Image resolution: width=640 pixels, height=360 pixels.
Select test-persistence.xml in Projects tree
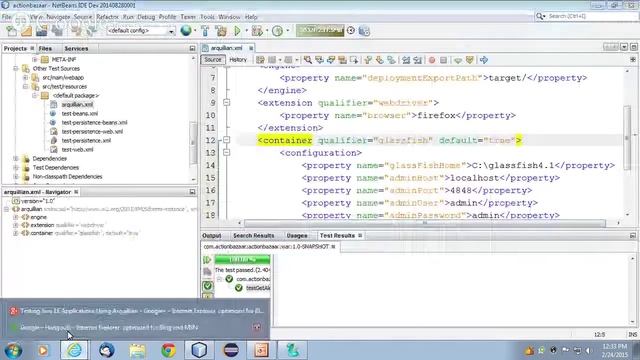click(86, 140)
